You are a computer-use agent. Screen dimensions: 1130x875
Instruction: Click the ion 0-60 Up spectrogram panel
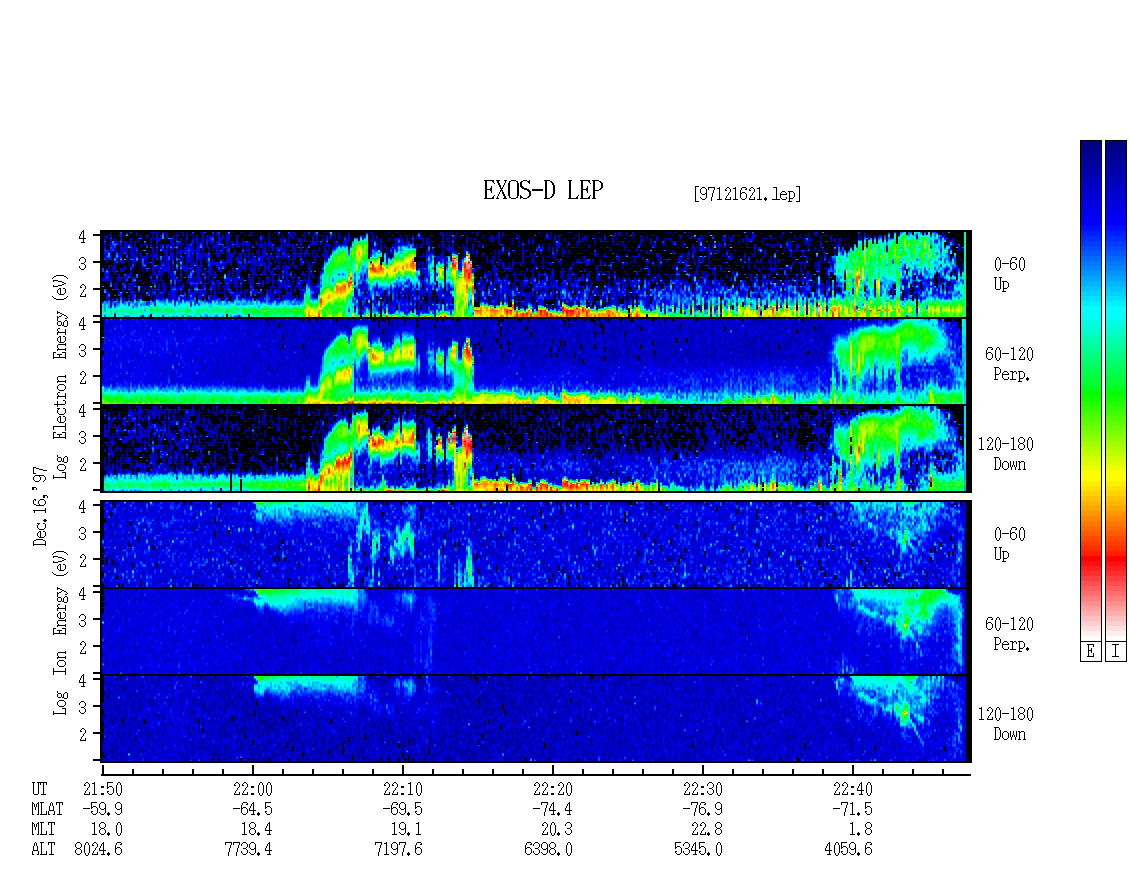coord(534,544)
